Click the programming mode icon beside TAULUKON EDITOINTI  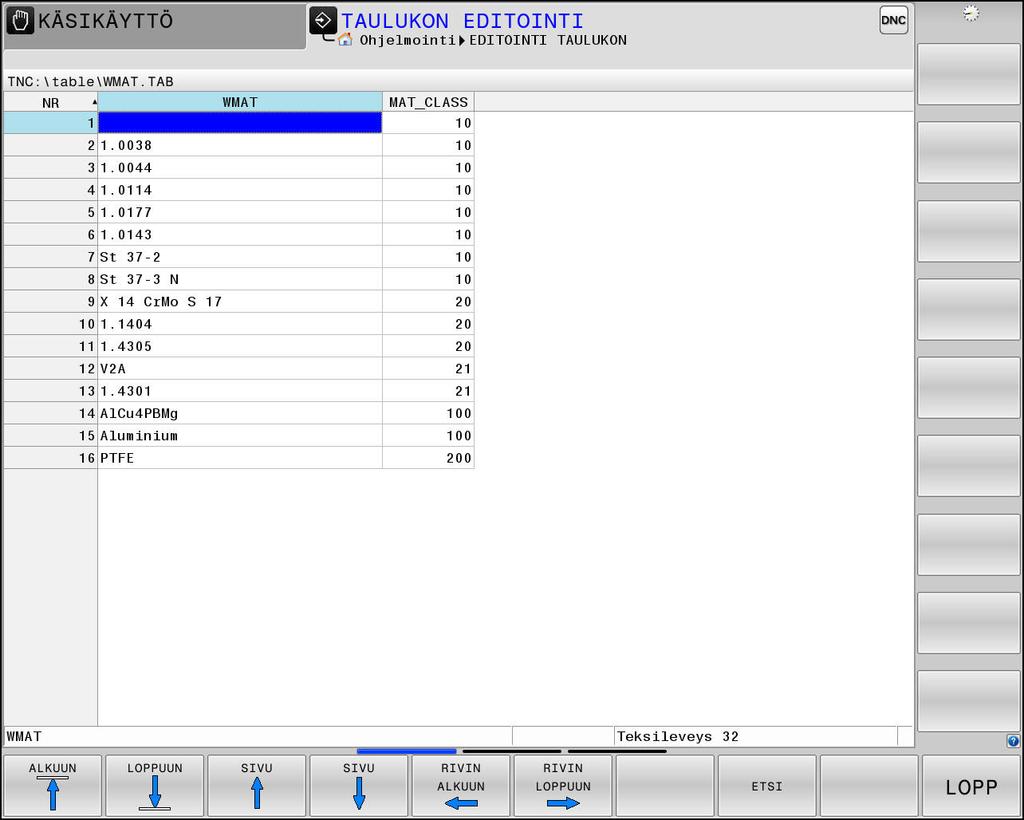coord(323,20)
